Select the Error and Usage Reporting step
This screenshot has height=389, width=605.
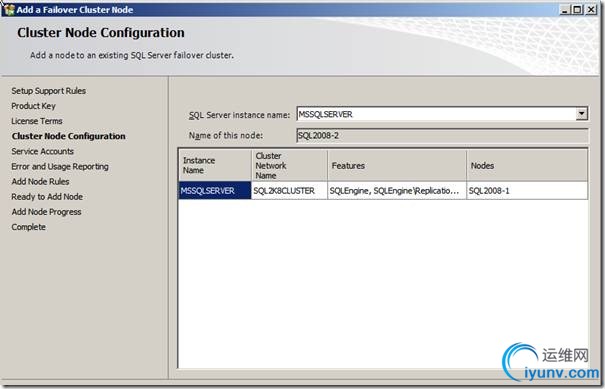[60, 166]
